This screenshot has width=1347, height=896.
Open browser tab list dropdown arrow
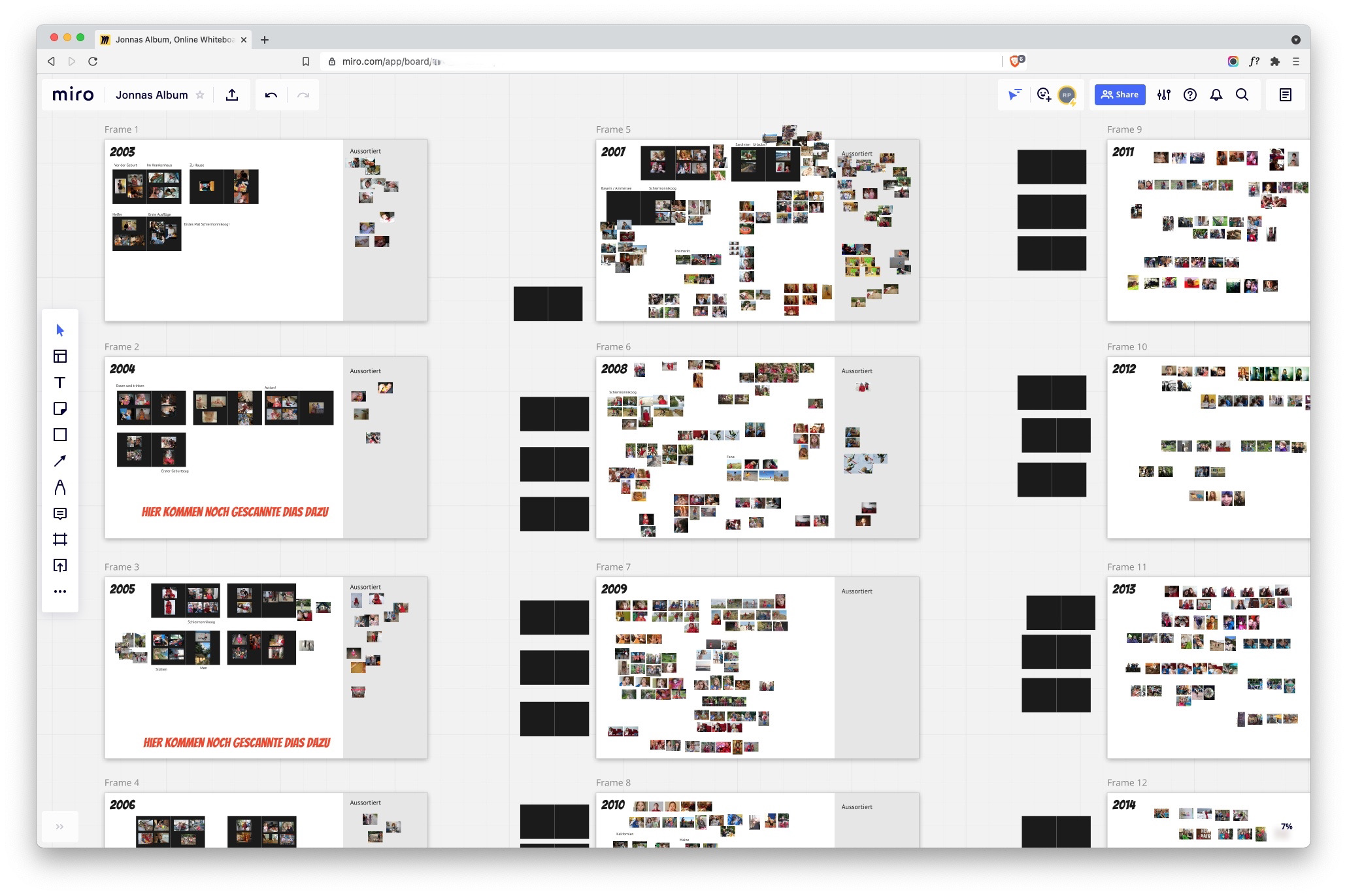[x=1295, y=40]
